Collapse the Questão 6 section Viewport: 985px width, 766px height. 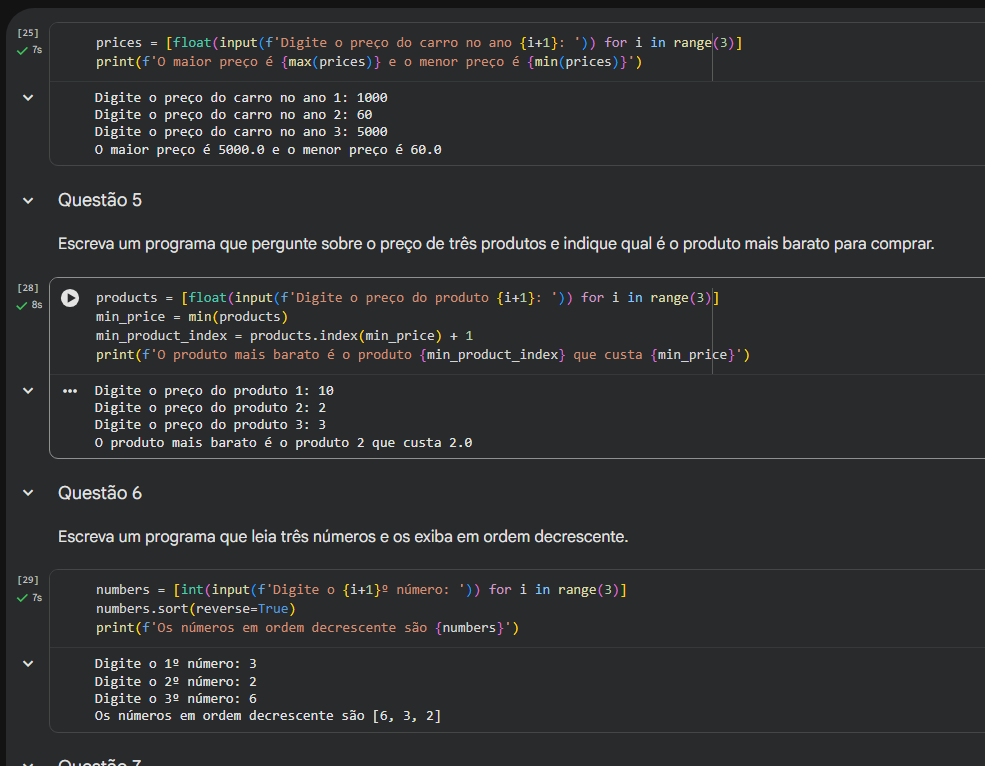tap(28, 493)
